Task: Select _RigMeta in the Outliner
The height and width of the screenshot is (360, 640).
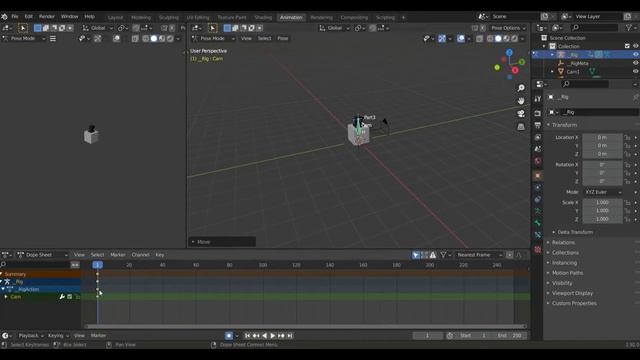Action: point(577,63)
